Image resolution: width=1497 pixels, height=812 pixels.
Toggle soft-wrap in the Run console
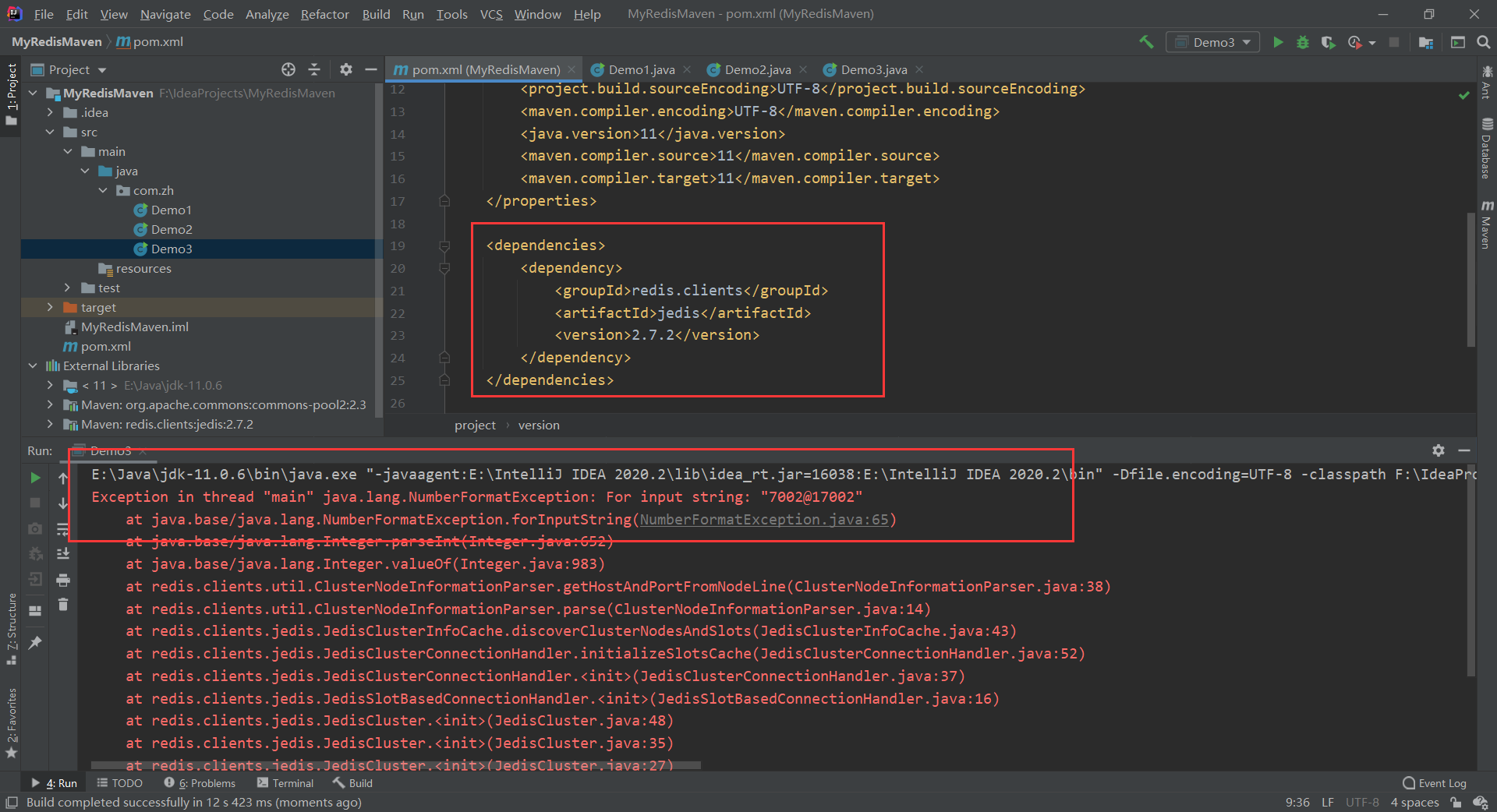63,529
